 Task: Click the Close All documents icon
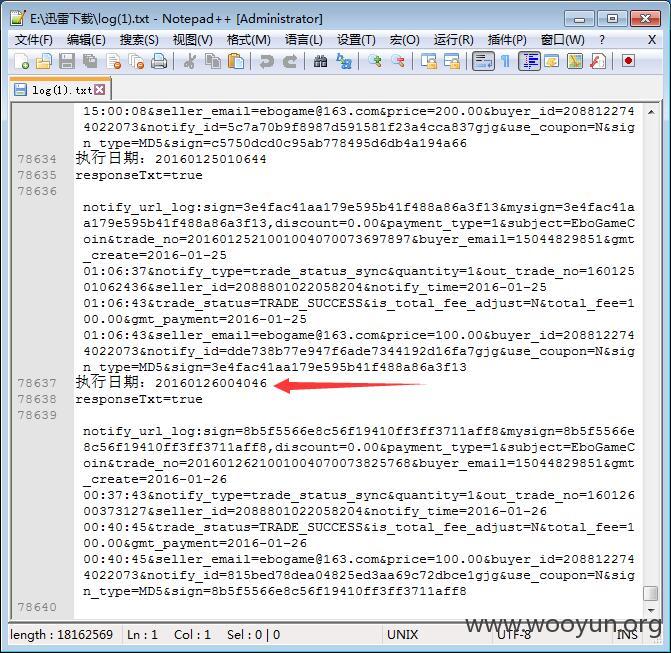coord(137,62)
